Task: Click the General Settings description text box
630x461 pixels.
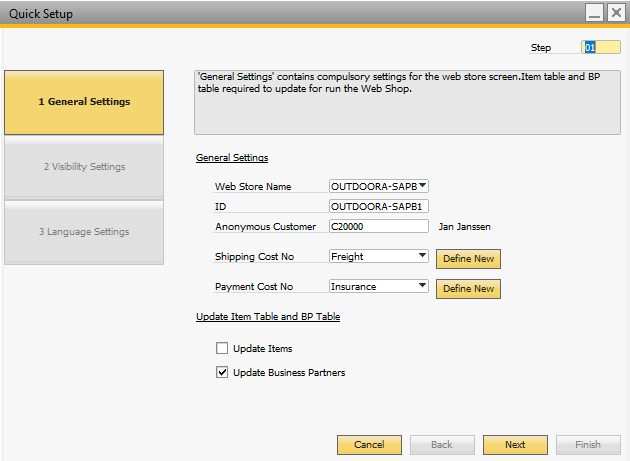Action: coord(407,102)
